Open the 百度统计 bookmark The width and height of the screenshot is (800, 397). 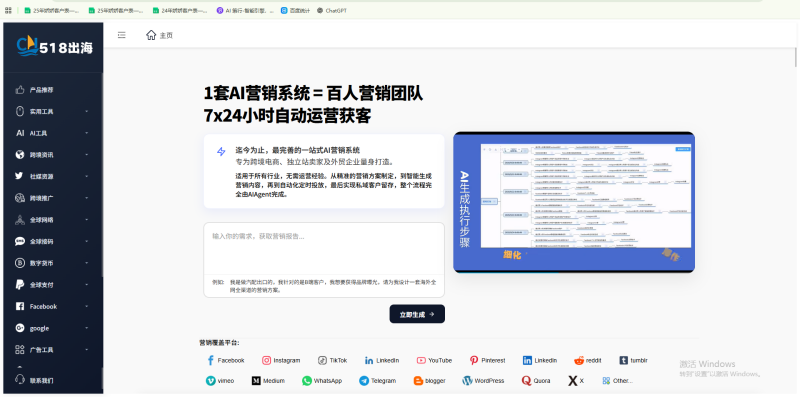(295, 10)
